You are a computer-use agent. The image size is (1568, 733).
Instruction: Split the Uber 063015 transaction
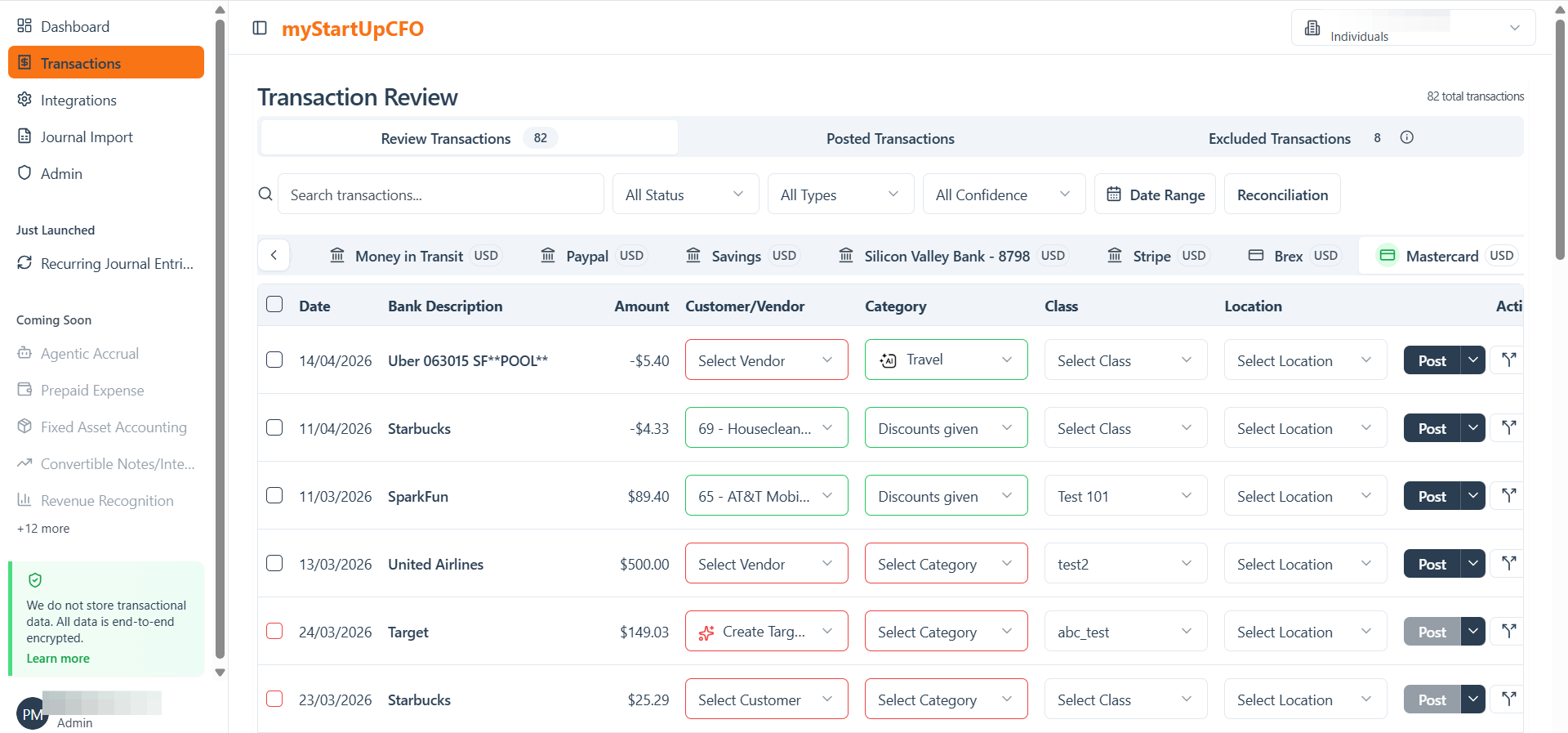pyautogui.click(x=1508, y=360)
